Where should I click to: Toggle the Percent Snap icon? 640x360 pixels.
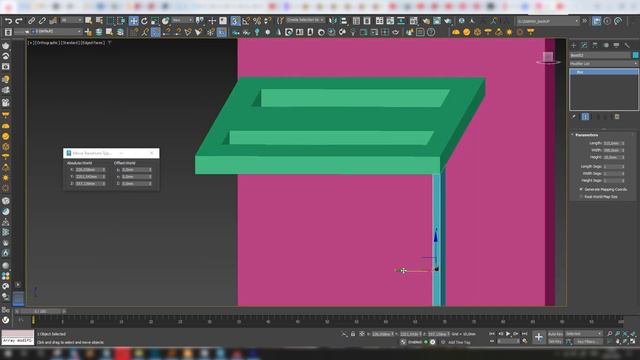(x=257, y=20)
